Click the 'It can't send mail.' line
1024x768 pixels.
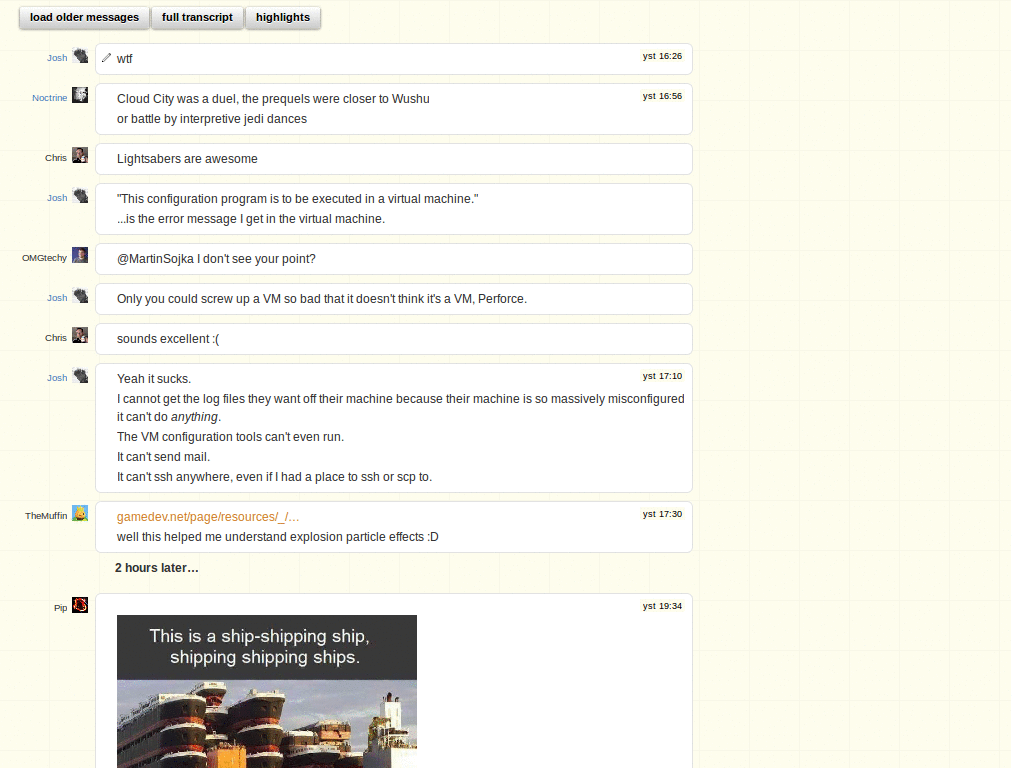pyautogui.click(x=163, y=457)
